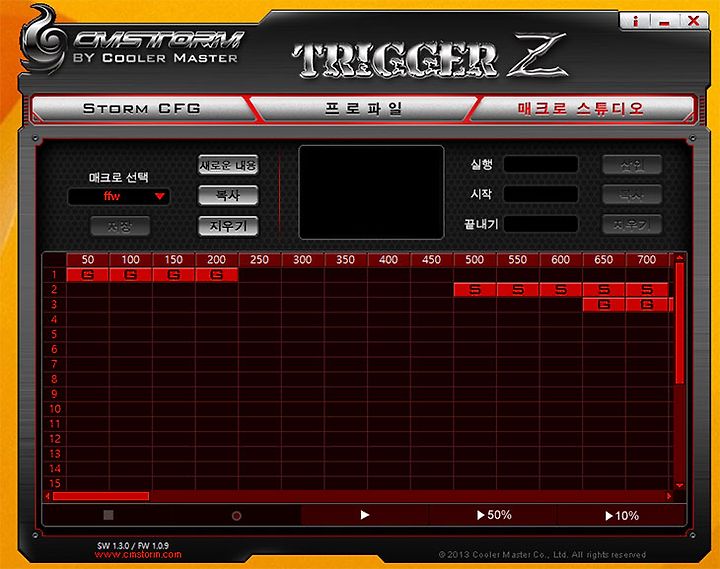Click the row number 5 label
720x569 pixels.
tap(54, 334)
